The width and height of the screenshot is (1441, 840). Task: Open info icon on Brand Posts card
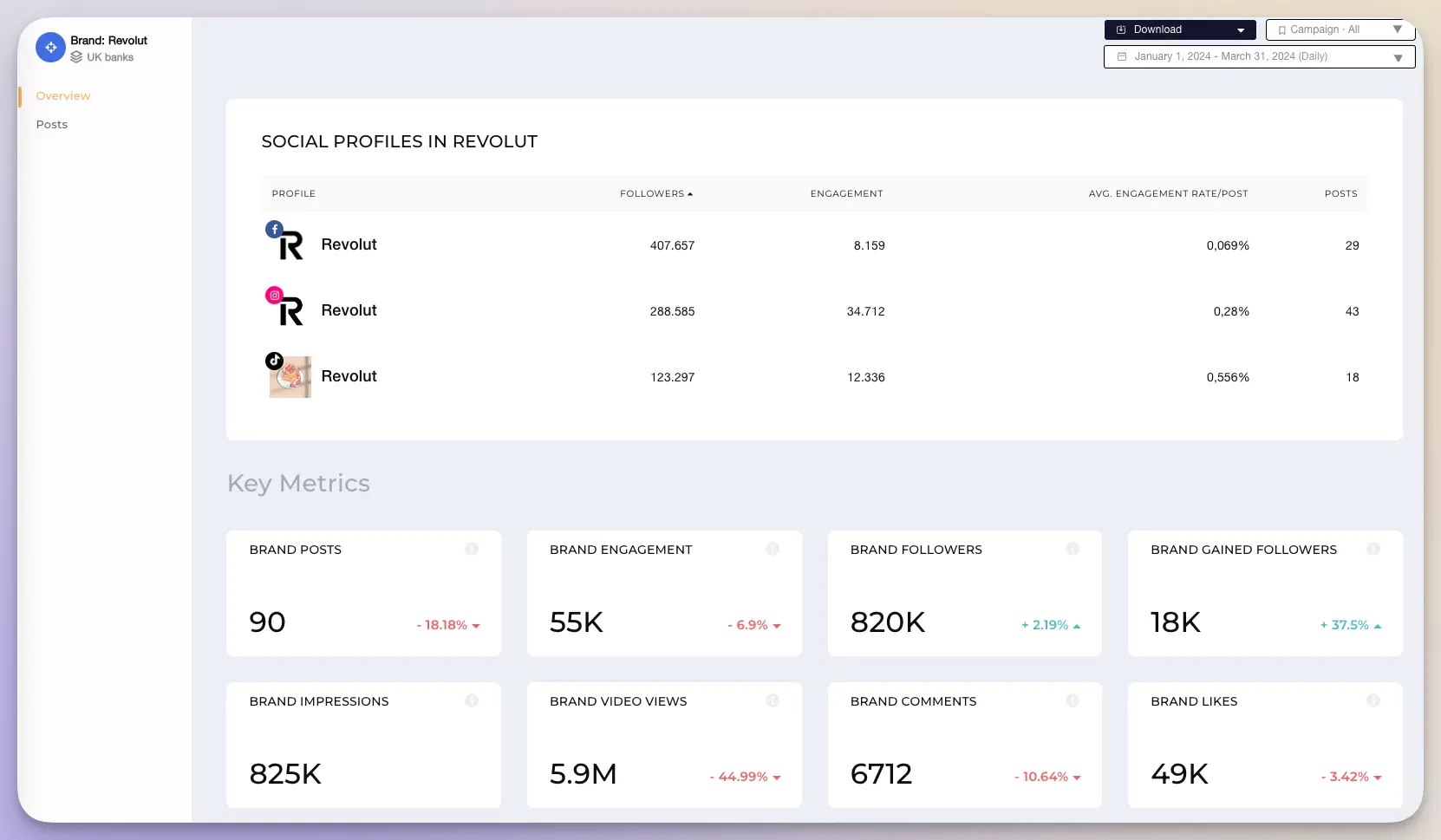tap(472, 549)
